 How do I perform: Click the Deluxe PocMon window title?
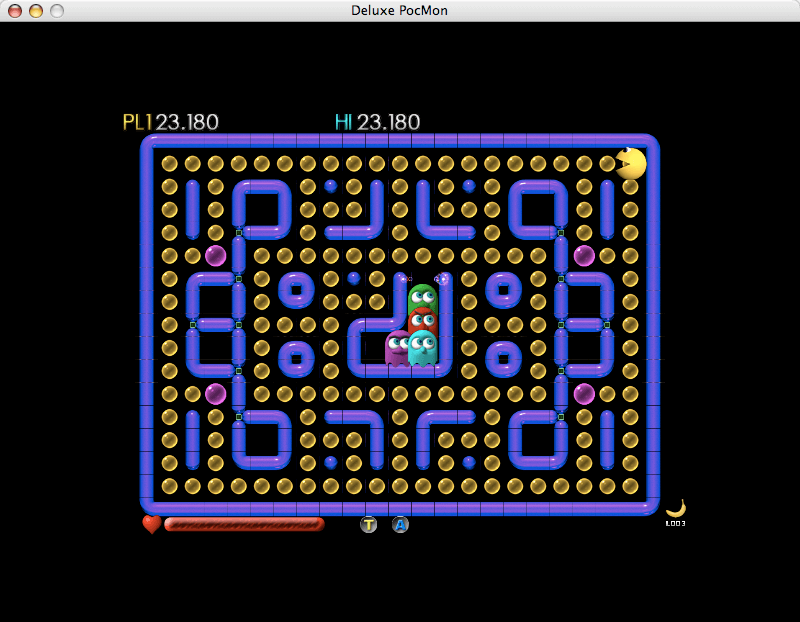(x=399, y=10)
